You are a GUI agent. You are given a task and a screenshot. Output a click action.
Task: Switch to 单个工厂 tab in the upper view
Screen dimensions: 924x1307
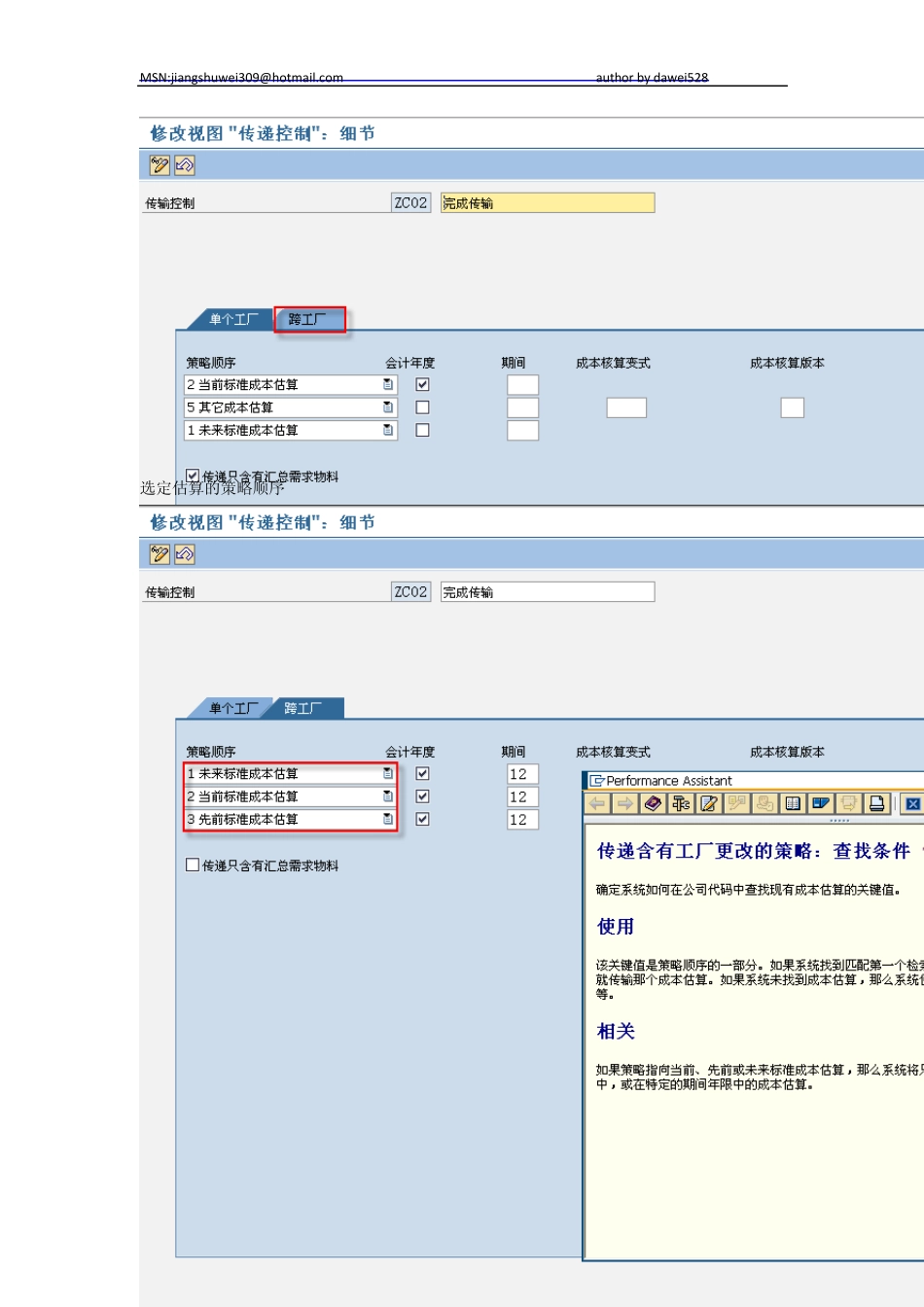(x=233, y=319)
